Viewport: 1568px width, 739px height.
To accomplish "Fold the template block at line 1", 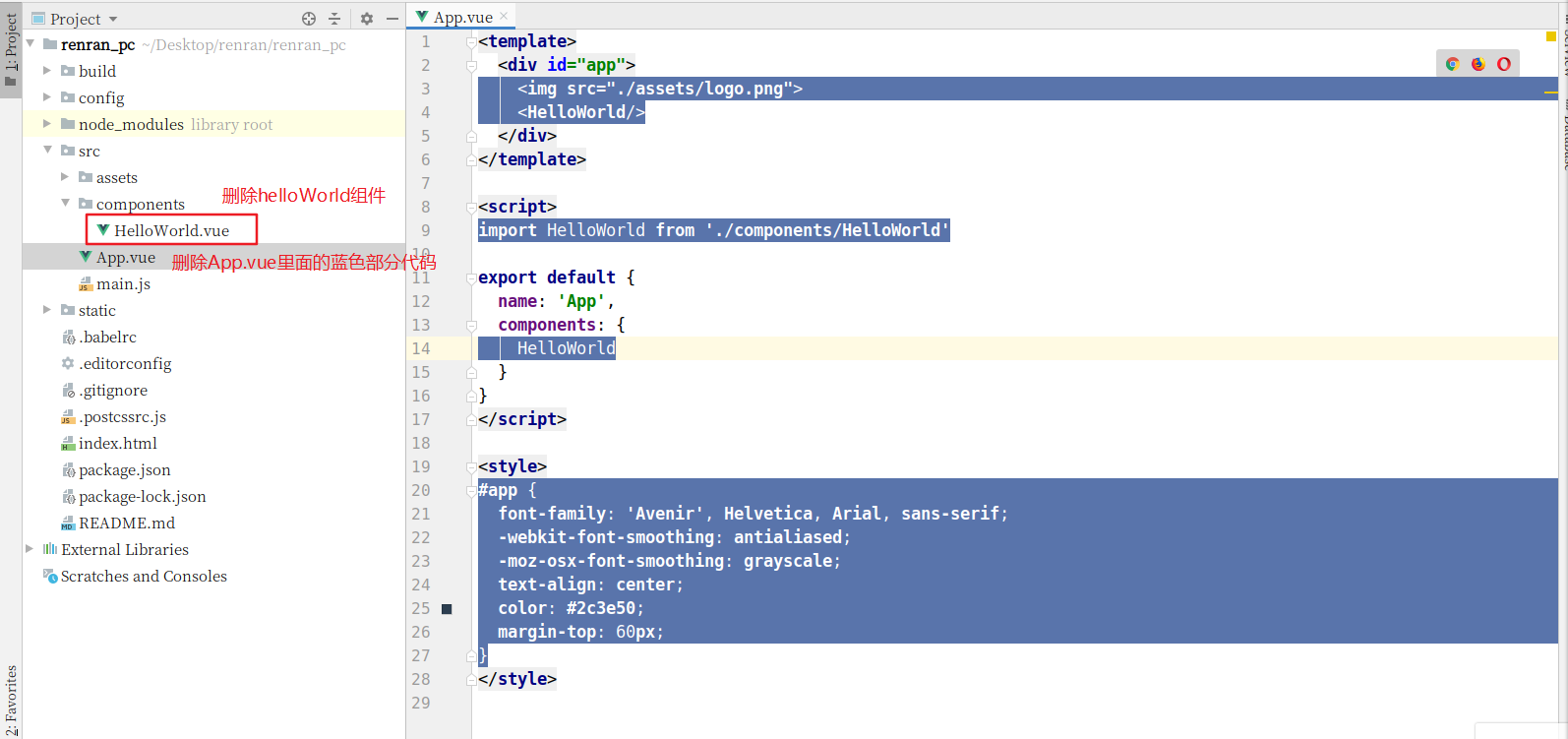I will click(x=472, y=42).
